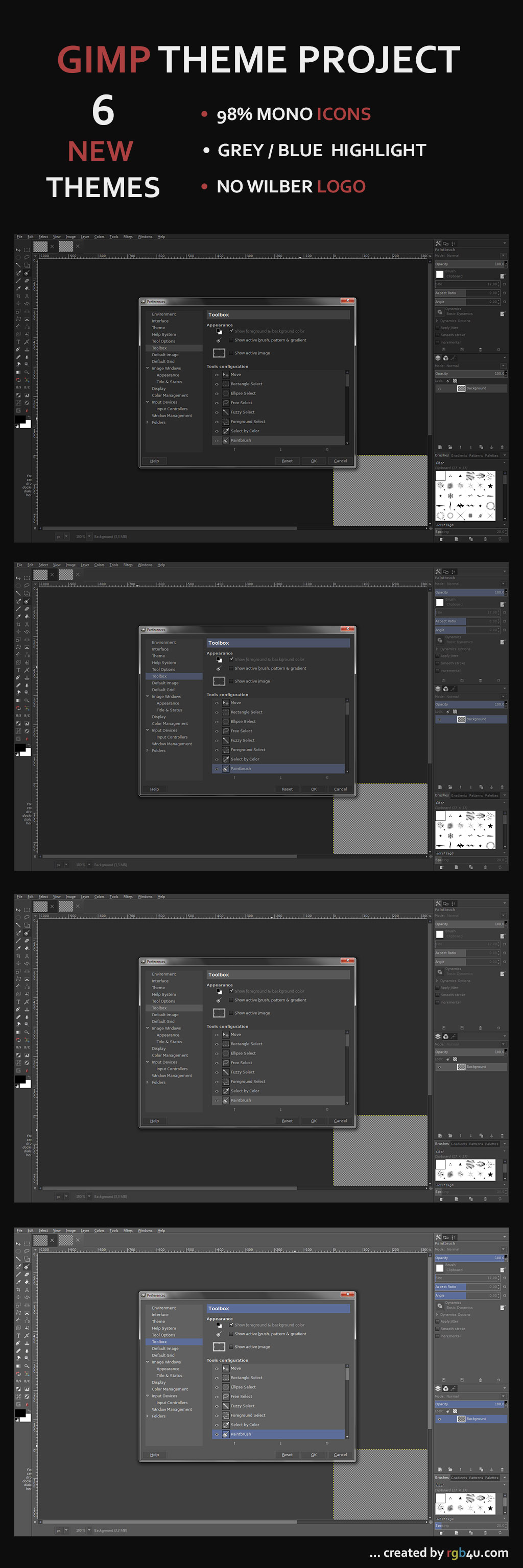Screen dimensions: 523x1568
Task: Click navigate cross icon at topmost canvas corner
Action: pyautogui.click(x=431, y=528)
